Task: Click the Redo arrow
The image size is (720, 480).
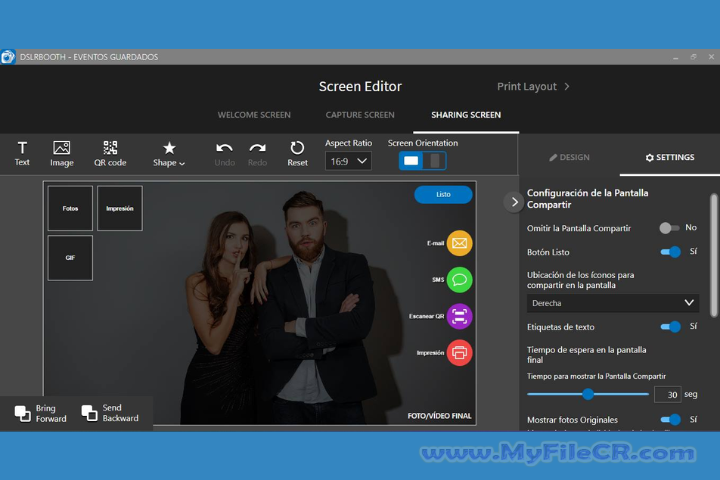Action: 257,153
